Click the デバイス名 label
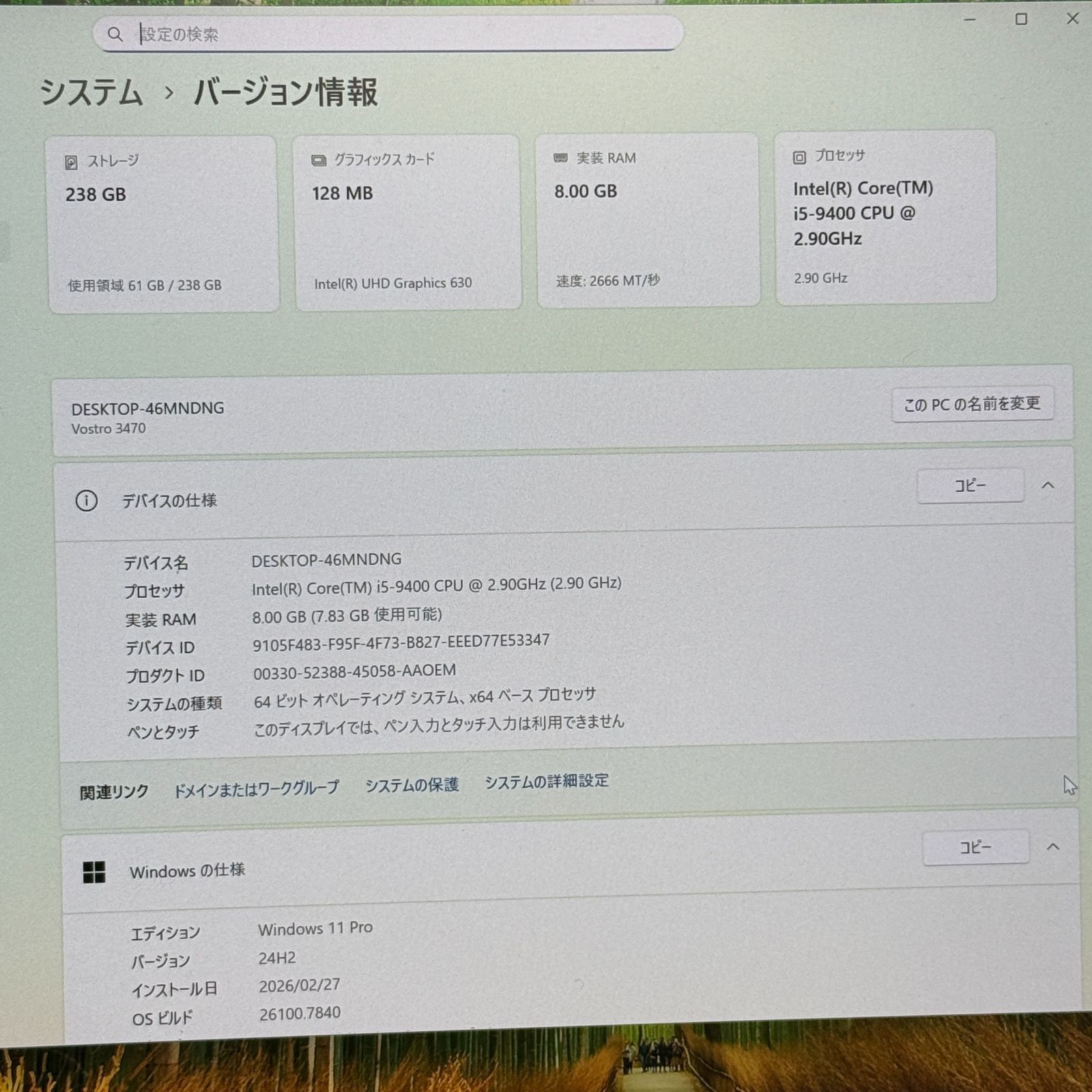 click(x=156, y=563)
